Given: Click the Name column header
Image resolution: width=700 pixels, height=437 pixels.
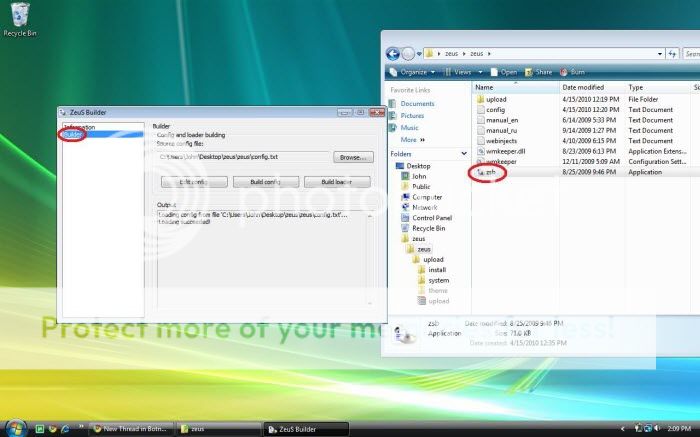Looking at the screenshot, I should tap(484, 88).
